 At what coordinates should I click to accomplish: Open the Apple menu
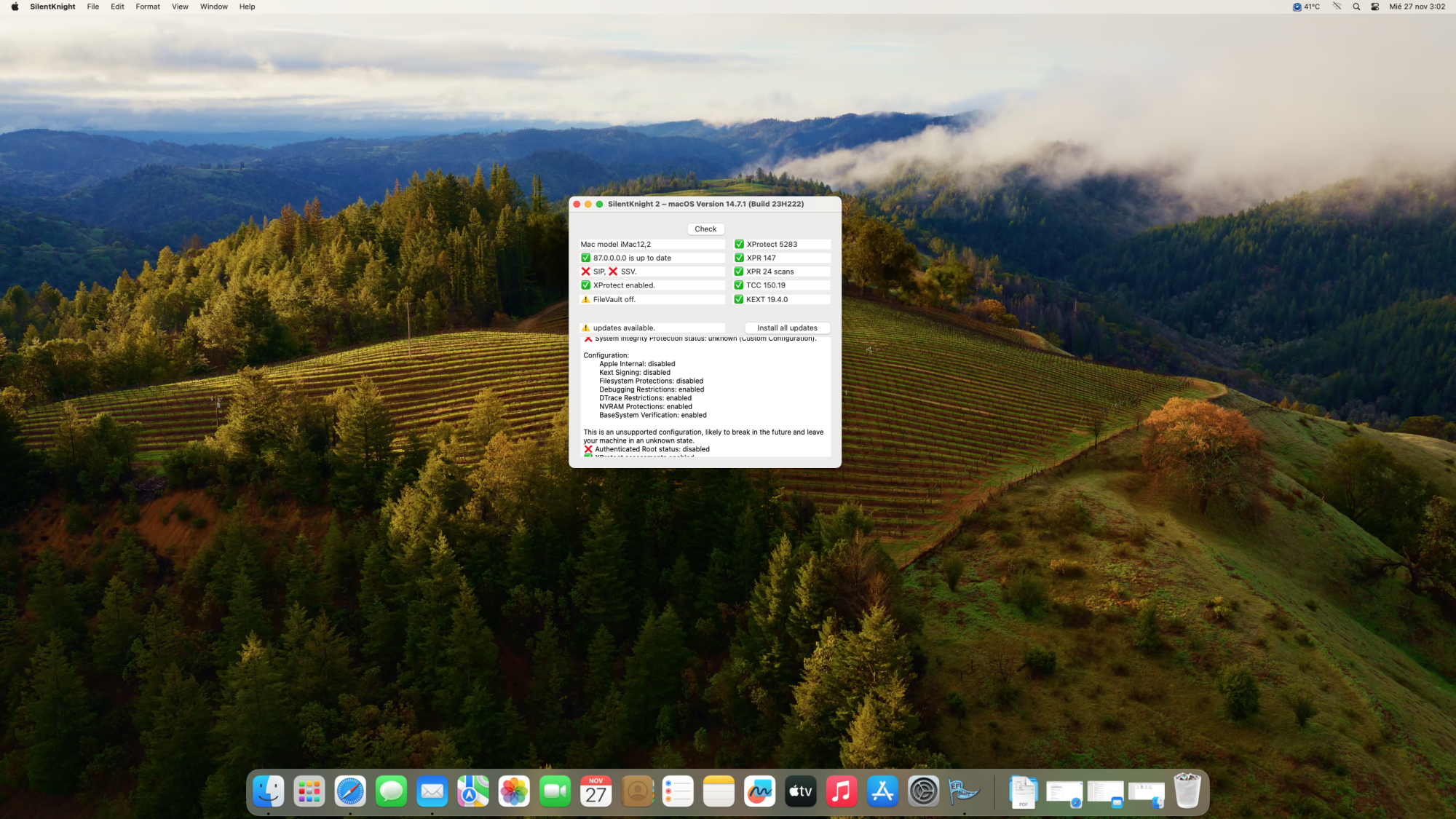tap(15, 7)
